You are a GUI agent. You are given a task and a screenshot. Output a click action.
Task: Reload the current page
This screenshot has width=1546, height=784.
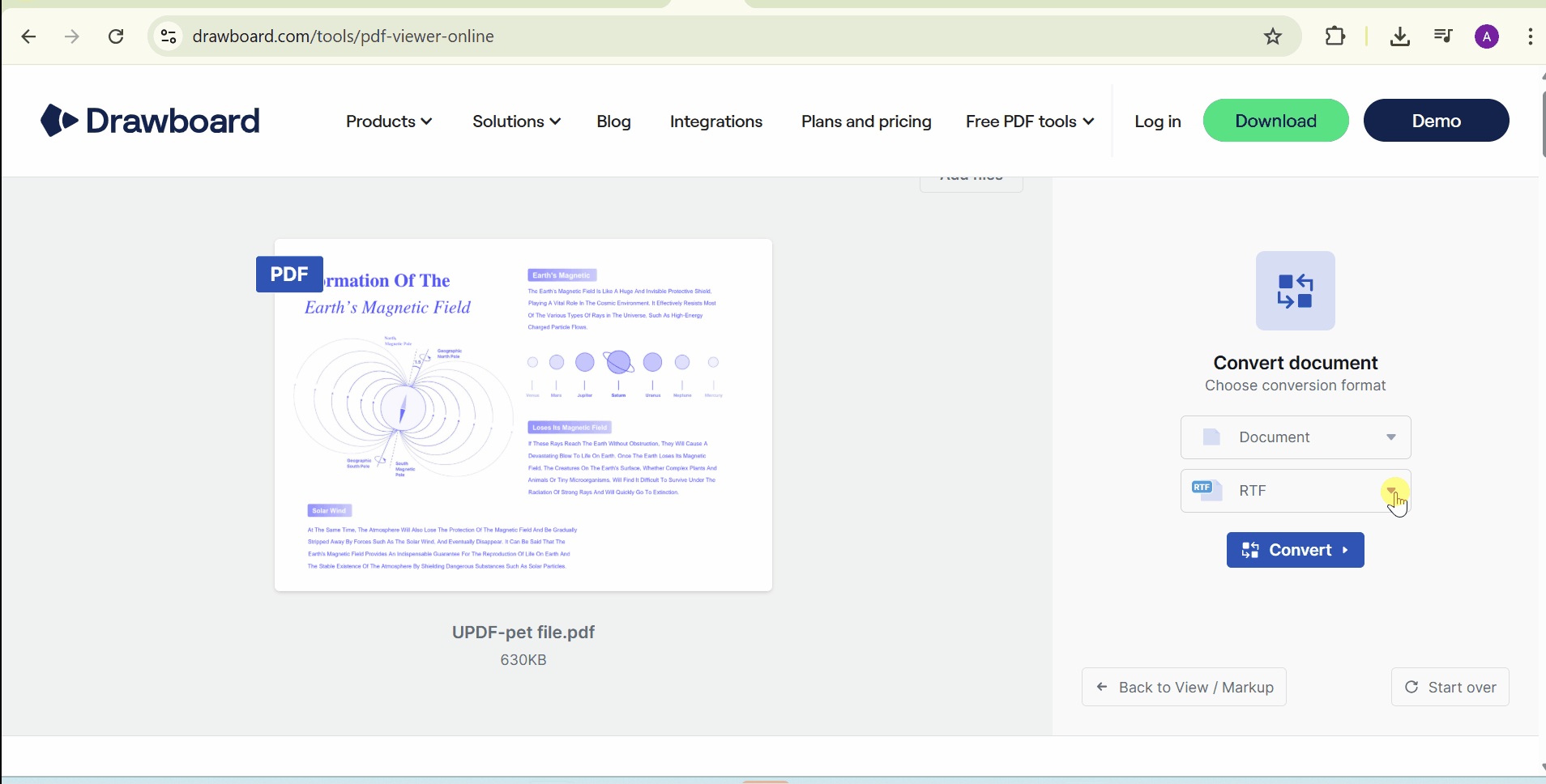coord(116,36)
